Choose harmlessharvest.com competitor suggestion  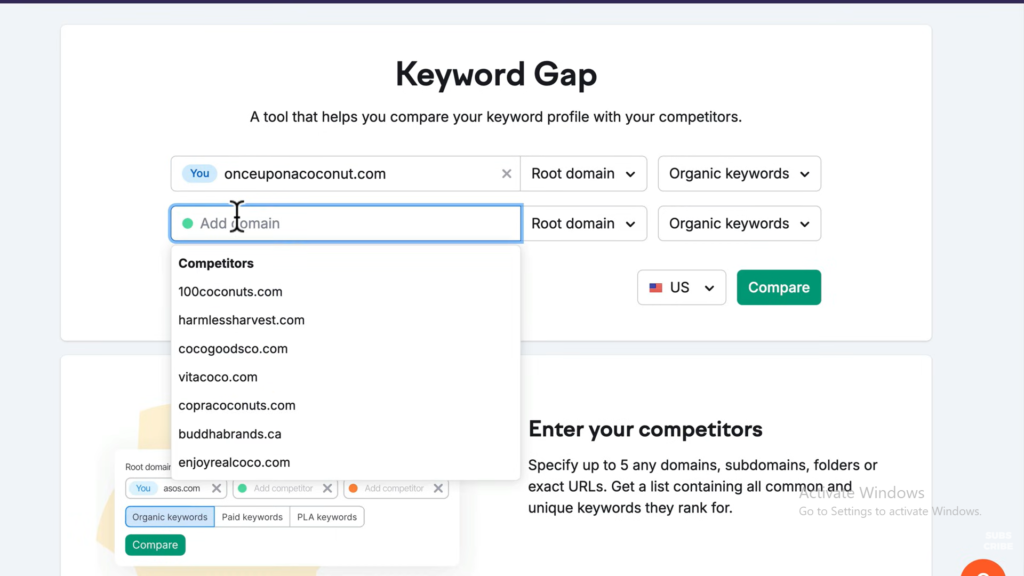pyautogui.click(x=241, y=320)
